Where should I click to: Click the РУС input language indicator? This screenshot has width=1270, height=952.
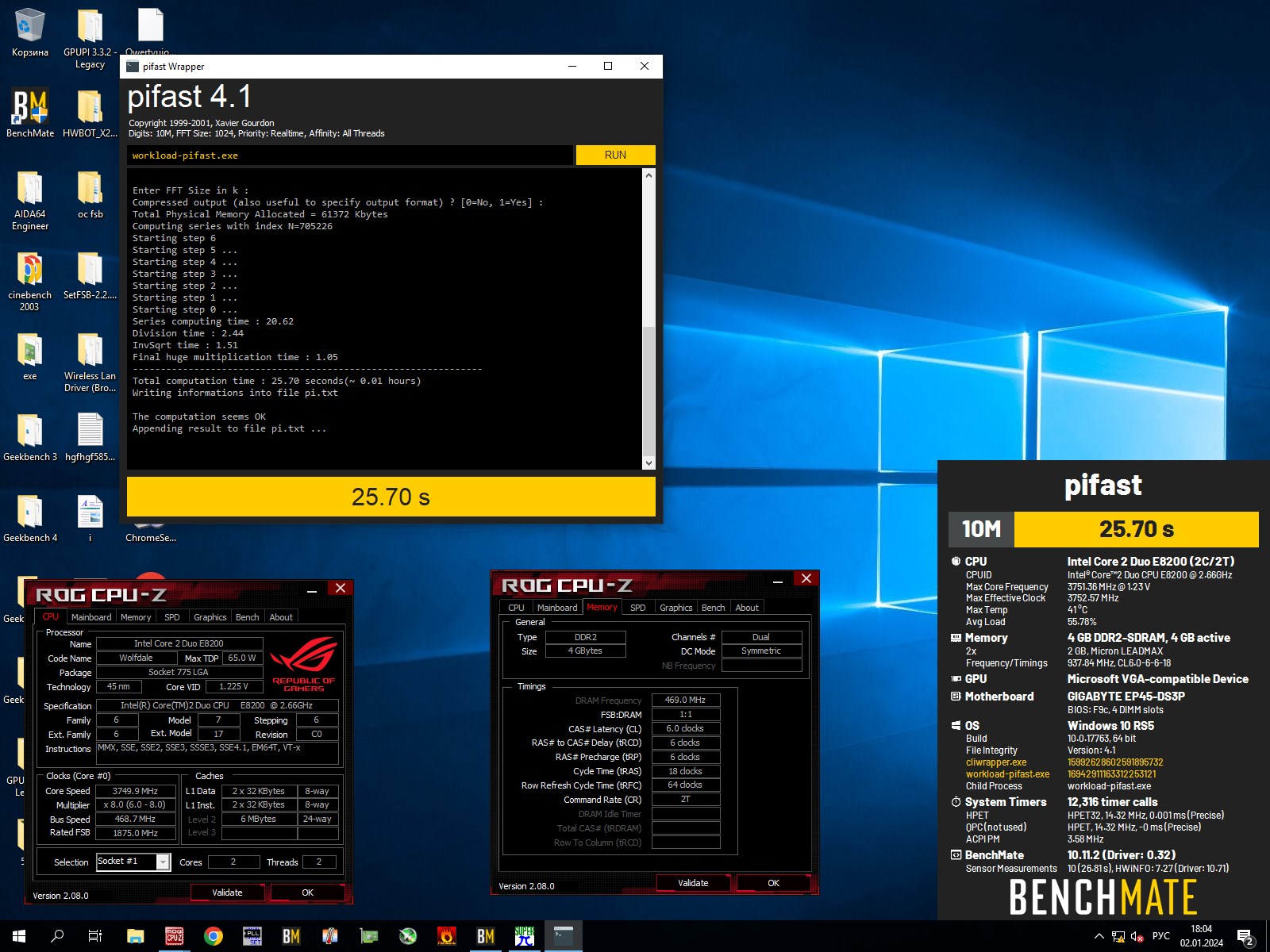(1161, 936)
